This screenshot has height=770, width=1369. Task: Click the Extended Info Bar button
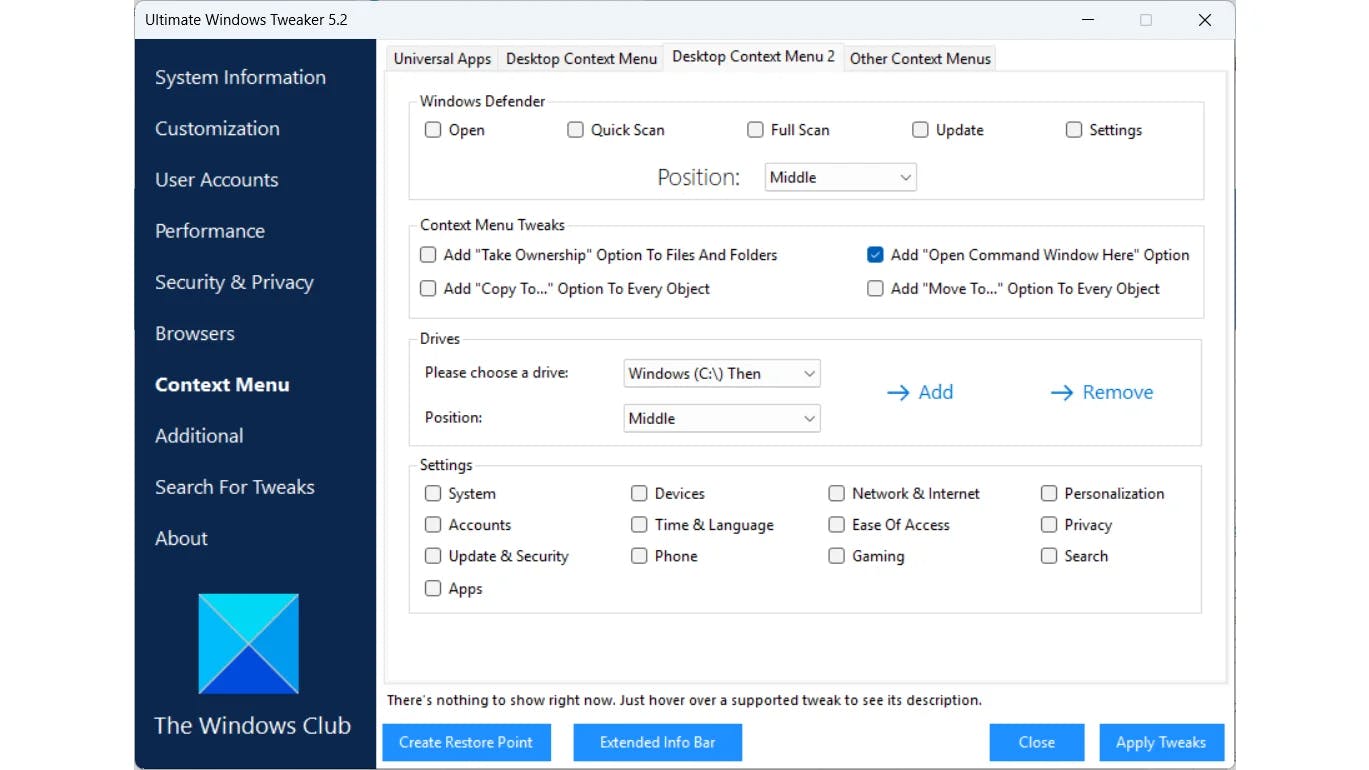click(657, 742)
